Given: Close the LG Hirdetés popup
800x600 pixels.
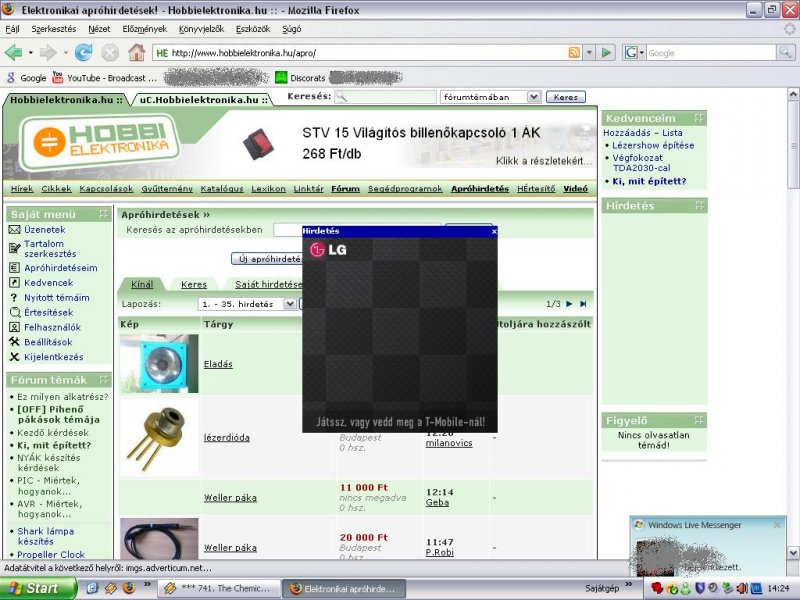Looking at the screenshot, I should click(x=494, y=232).
